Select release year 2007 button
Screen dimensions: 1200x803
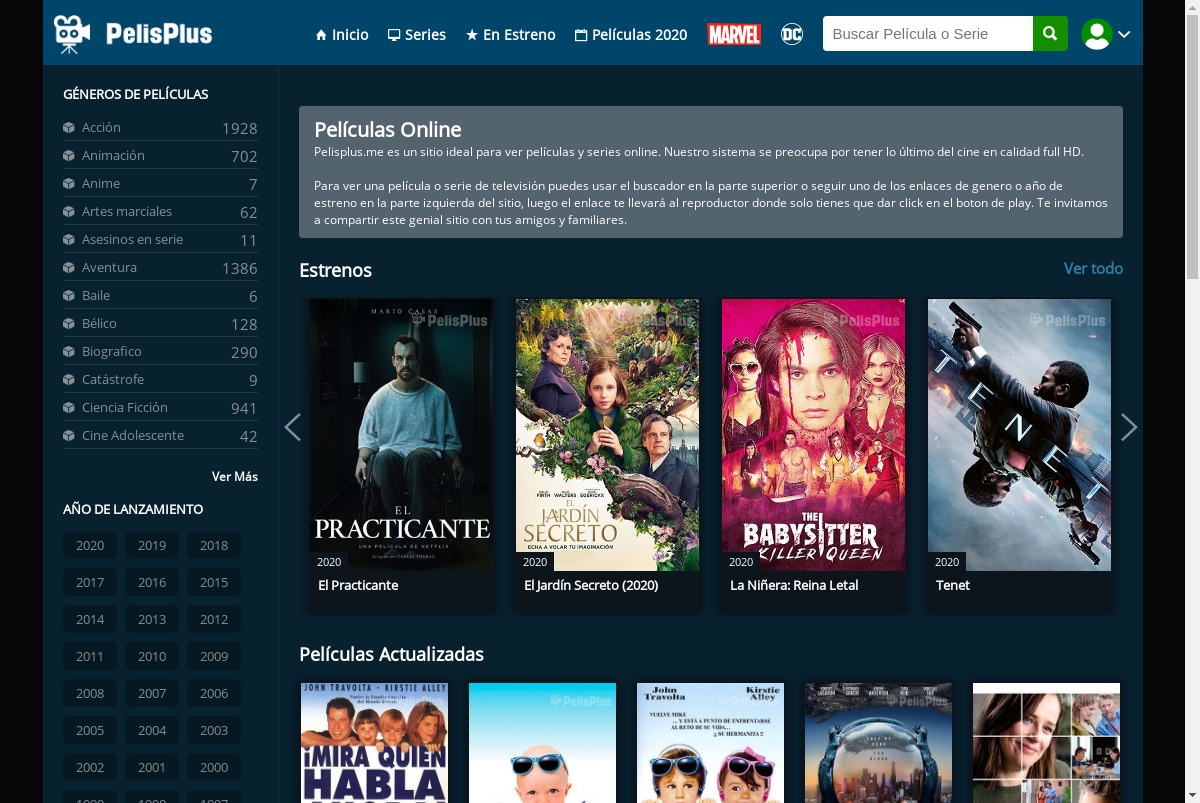tap(152, 693)
